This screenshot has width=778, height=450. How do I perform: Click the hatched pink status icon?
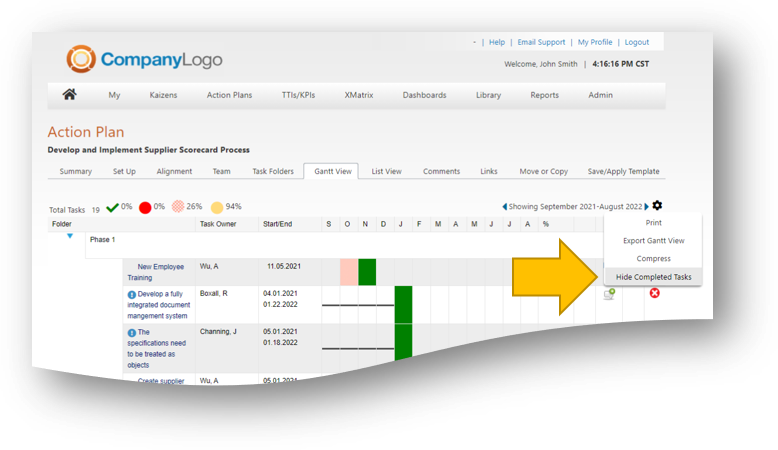click(x=178, y=206)
